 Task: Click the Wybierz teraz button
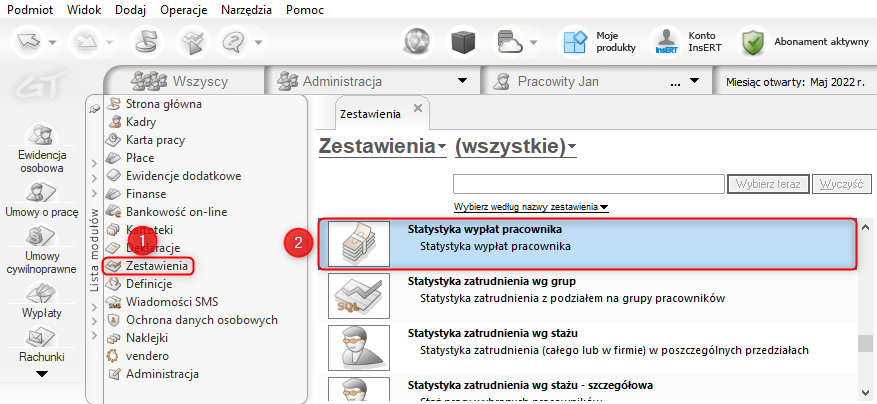[x=768, y=184]
